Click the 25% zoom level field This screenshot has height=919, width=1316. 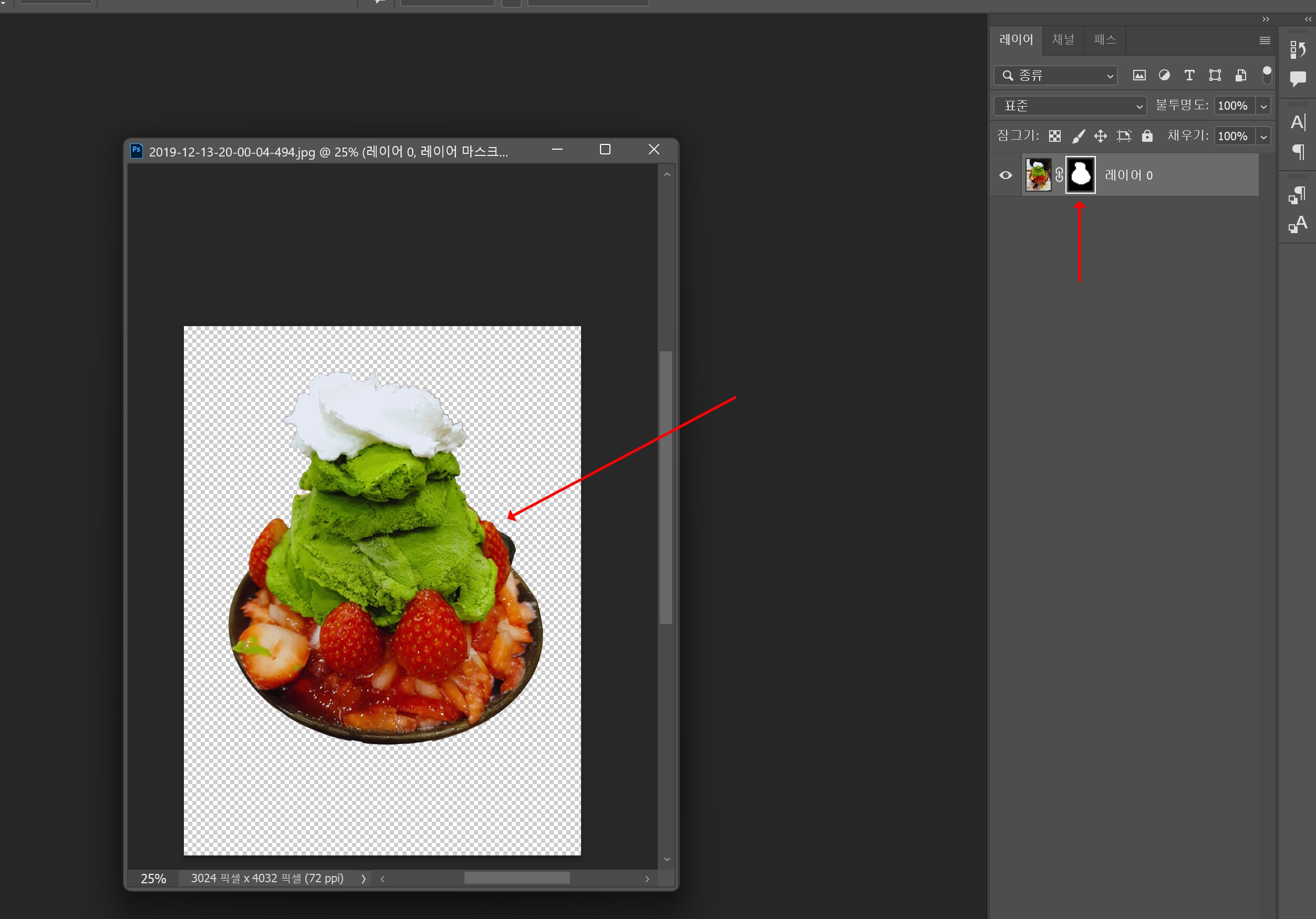click(153, 879)
